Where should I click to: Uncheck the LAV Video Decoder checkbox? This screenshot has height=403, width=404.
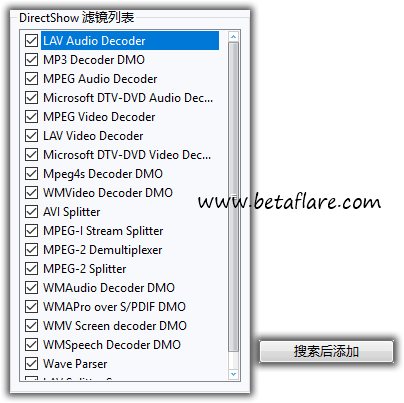31,136
